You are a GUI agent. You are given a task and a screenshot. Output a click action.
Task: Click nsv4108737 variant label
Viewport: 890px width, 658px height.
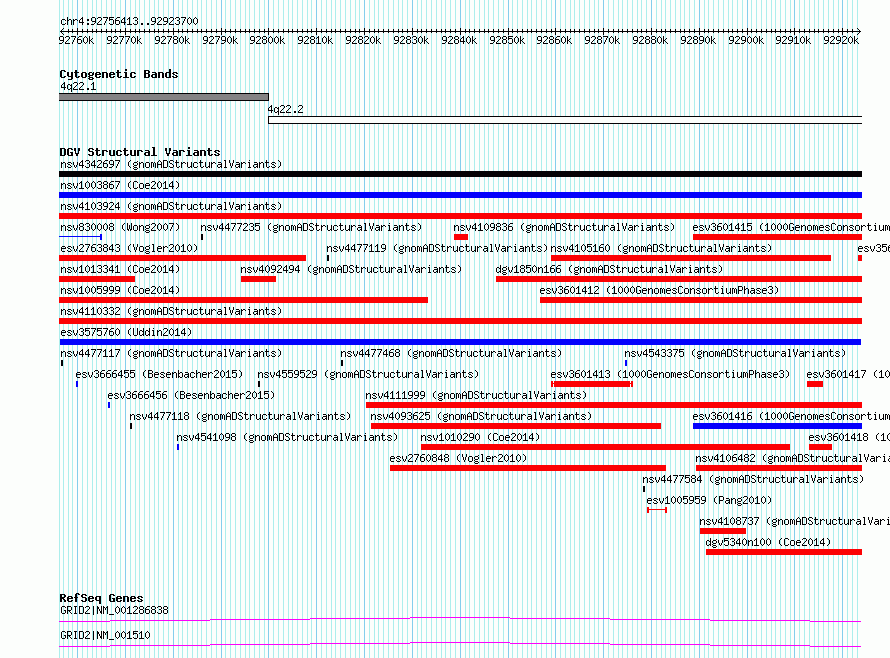coord(794,521)
